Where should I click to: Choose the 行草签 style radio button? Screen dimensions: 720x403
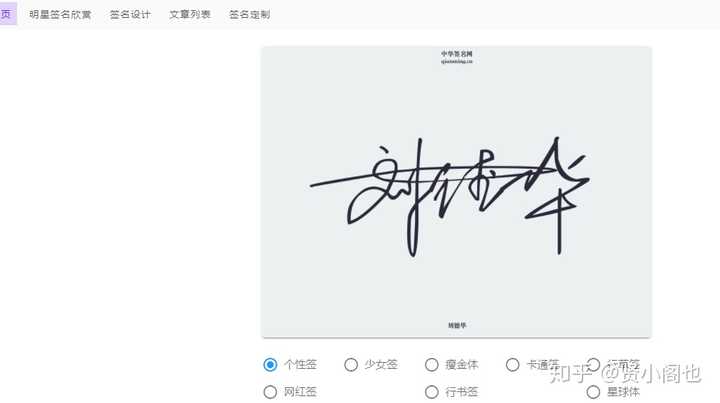point(593,364)
